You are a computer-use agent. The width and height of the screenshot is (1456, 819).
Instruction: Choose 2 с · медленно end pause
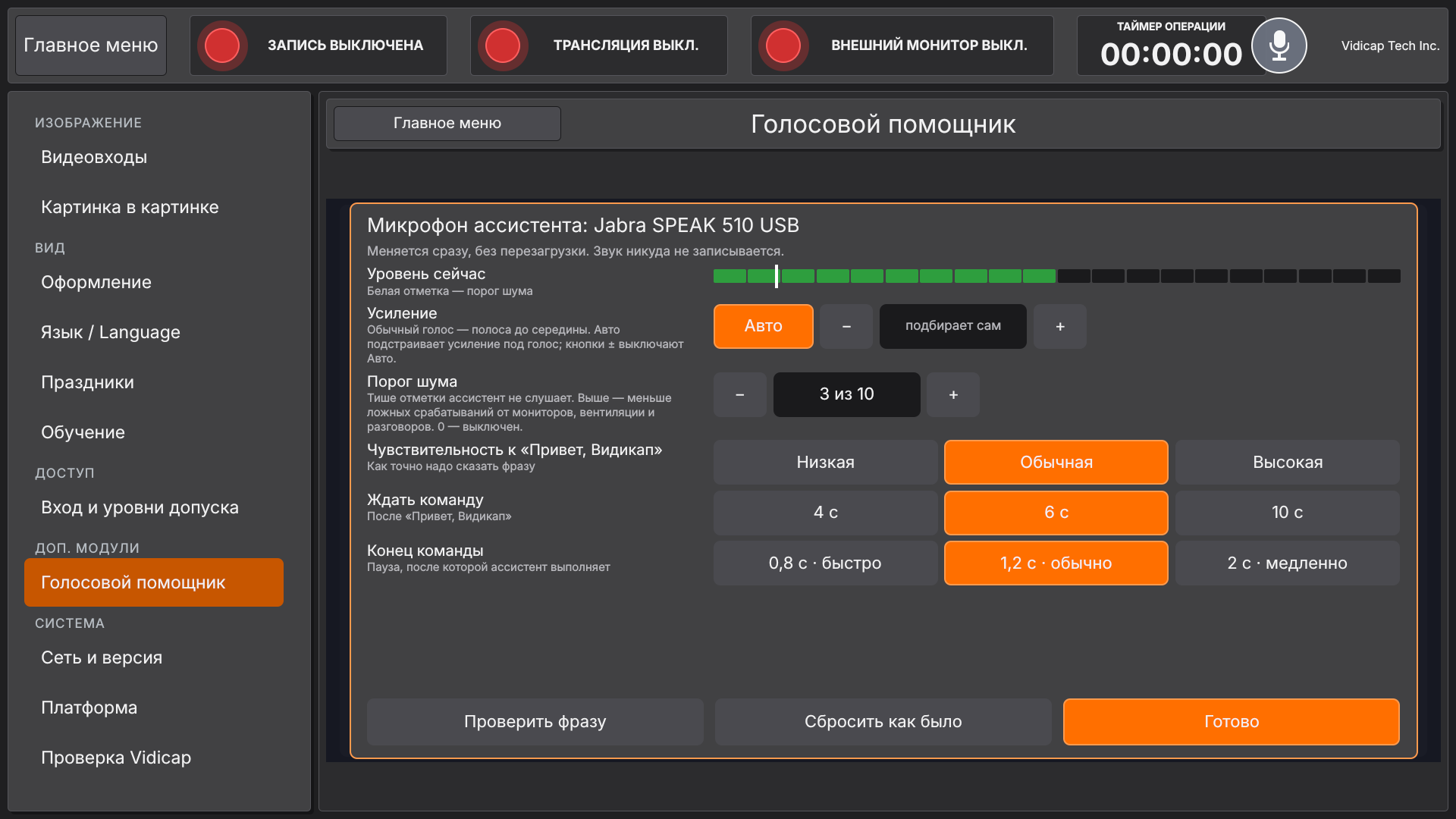coord(1288,563)
